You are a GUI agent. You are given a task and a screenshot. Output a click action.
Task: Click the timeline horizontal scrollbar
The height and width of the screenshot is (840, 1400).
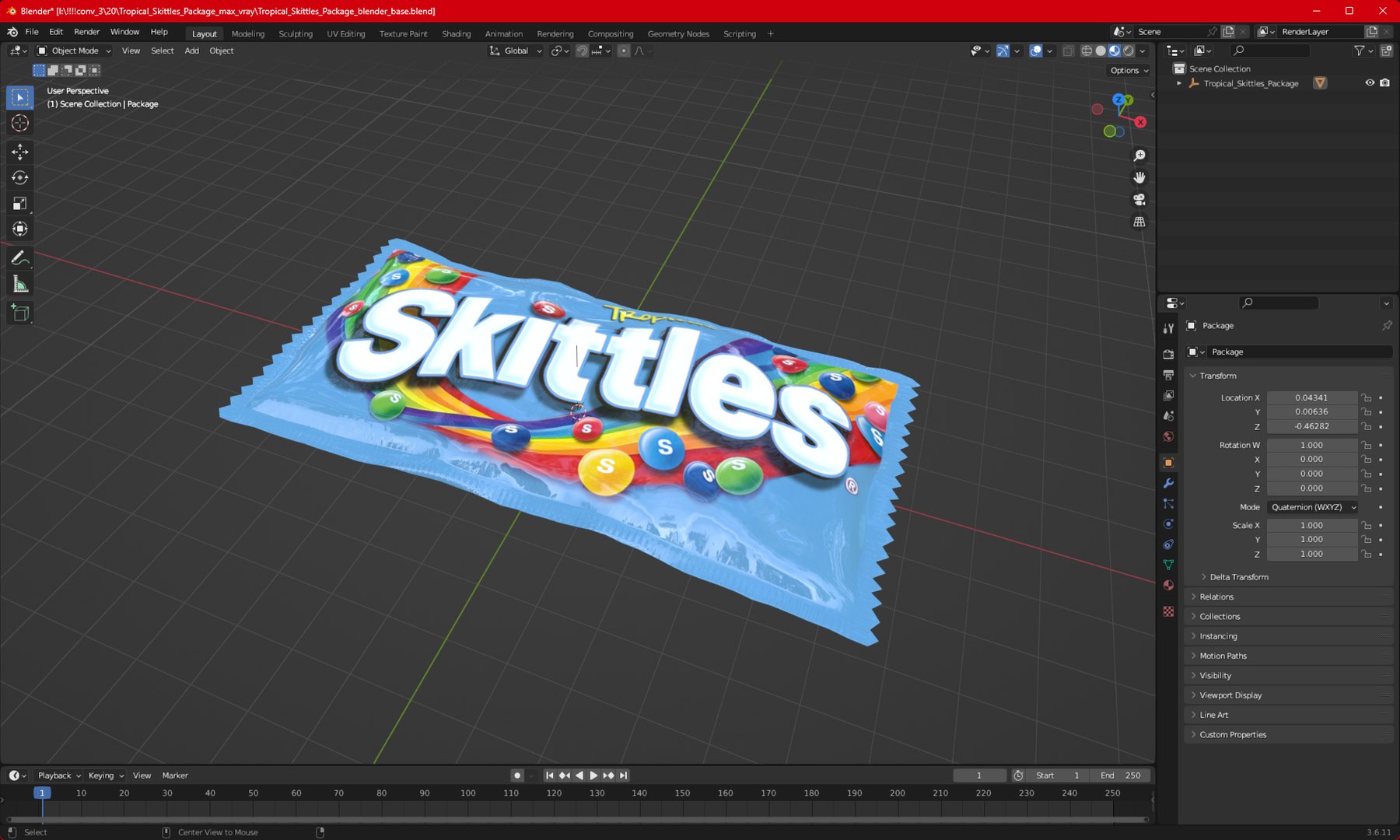tap(577, 819)
